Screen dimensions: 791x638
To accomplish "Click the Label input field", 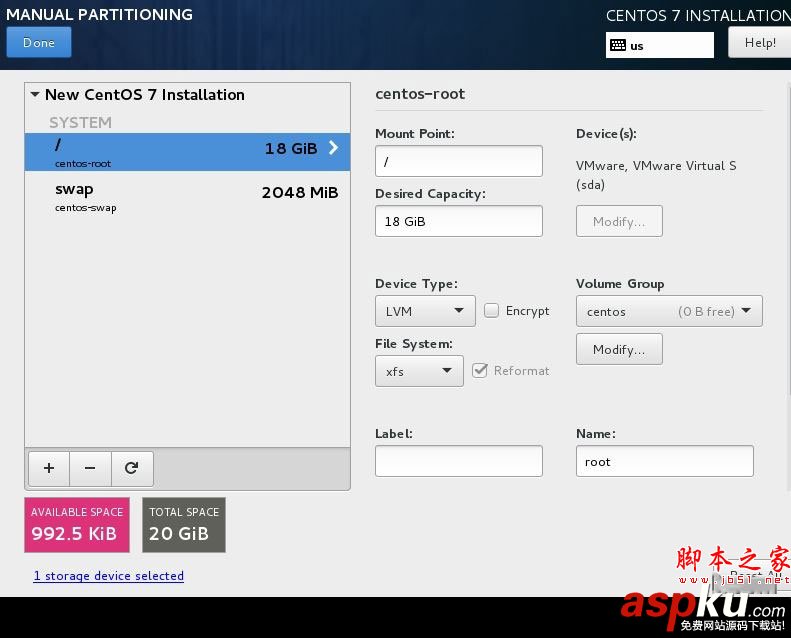I will pyautogui.click(x=459, y=461).
